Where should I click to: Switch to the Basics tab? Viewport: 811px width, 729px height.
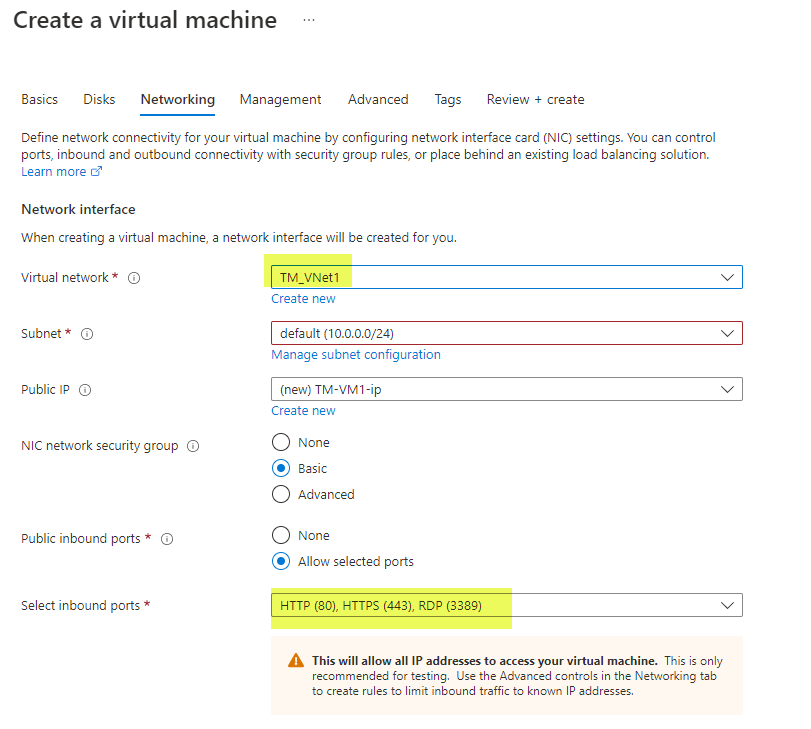[39, 99]
